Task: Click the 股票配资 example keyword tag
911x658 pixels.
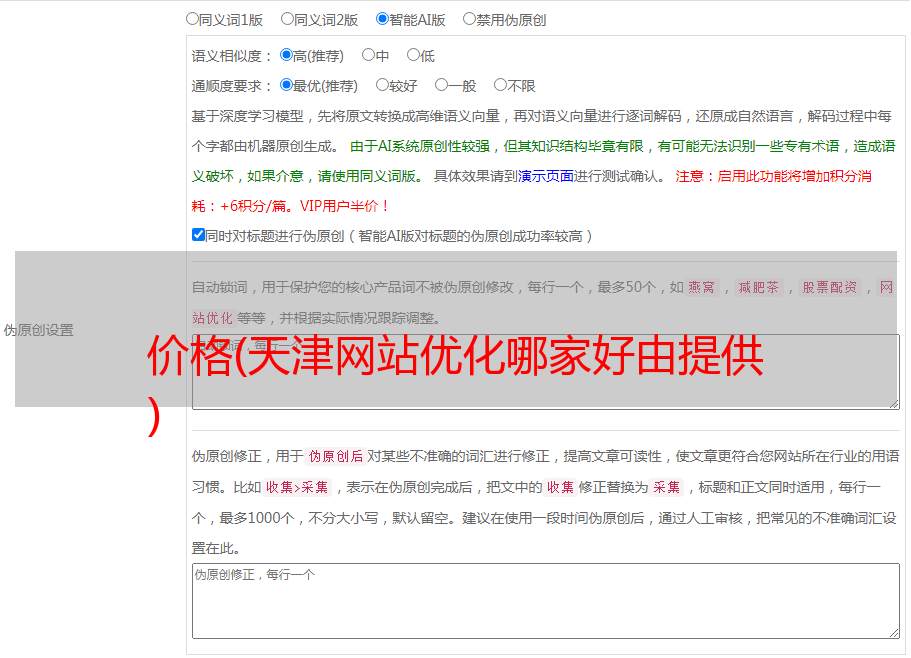Action: (x=829, y=288)
